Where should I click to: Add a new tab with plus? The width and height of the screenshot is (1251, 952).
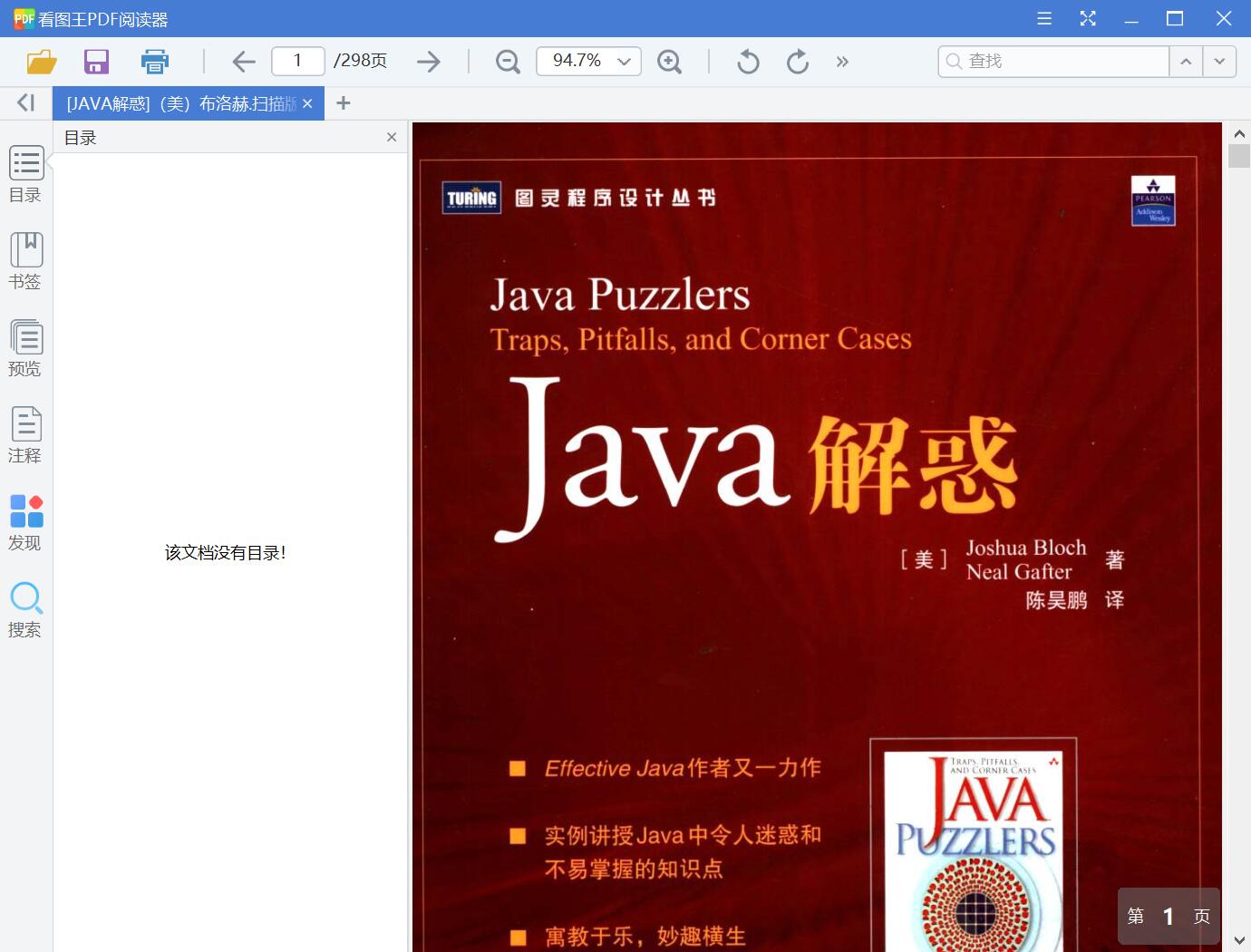(343, 103)
